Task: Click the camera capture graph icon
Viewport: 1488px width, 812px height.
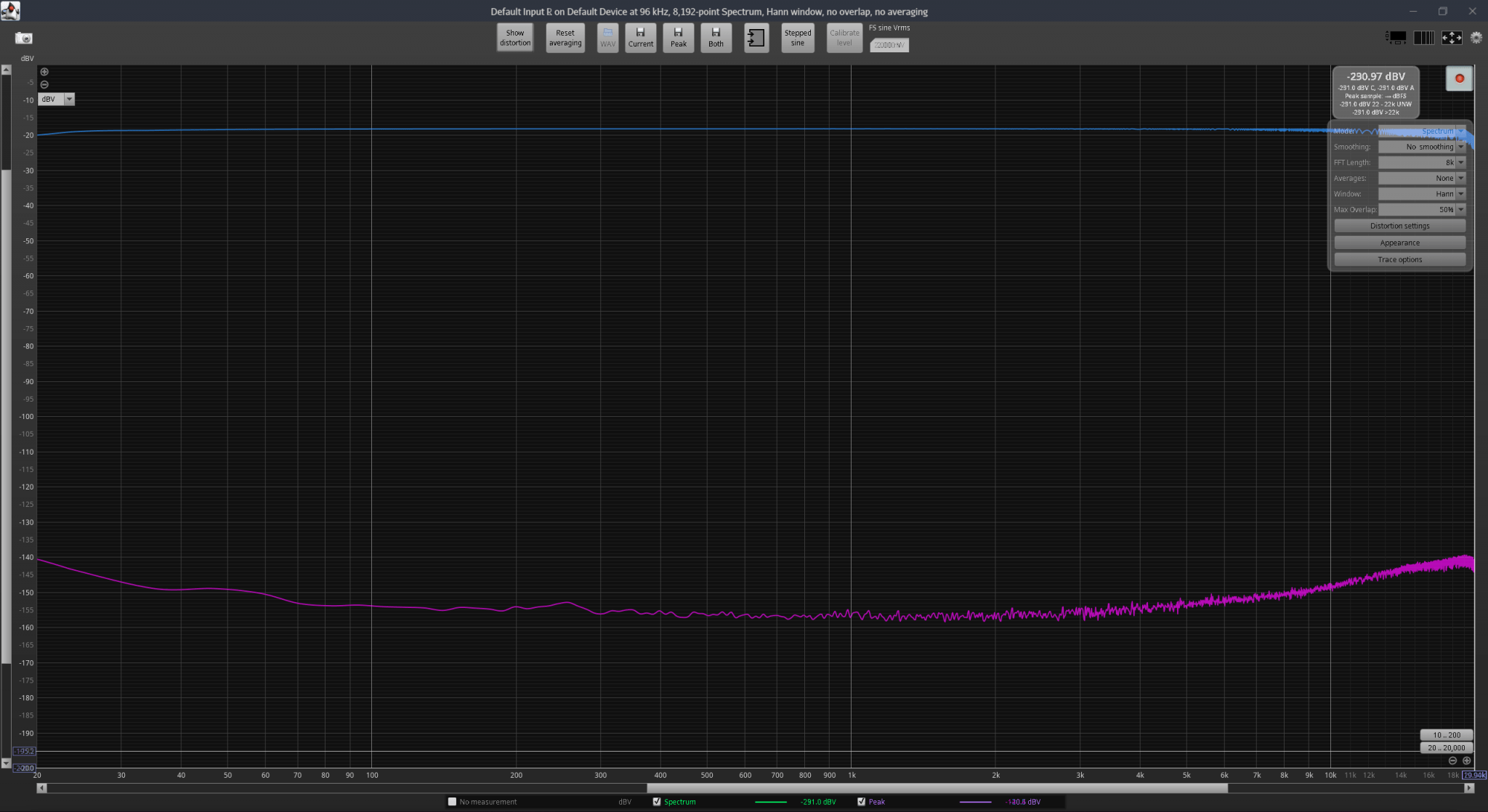Action: [x=24, y=38]
